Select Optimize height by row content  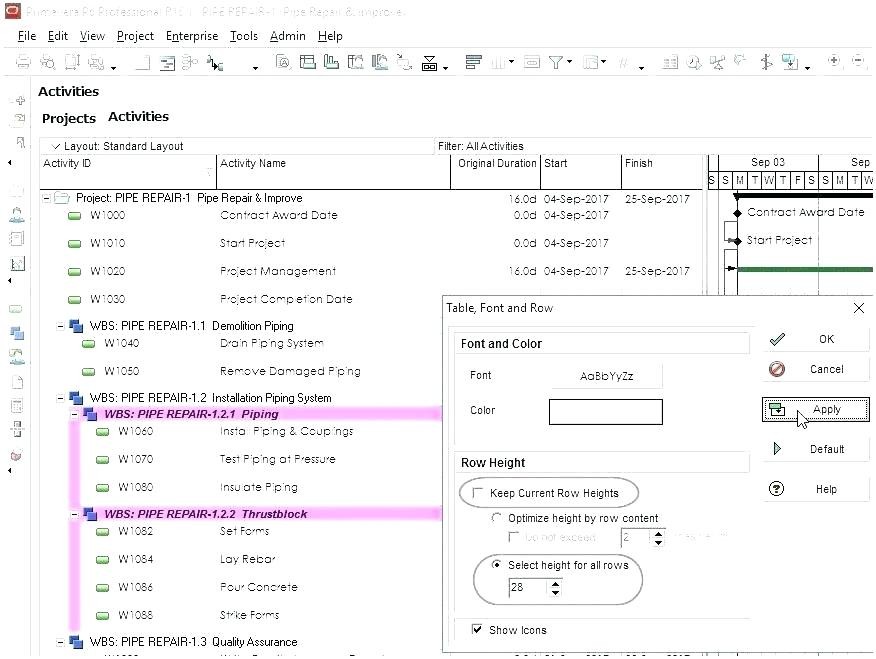[x=497, y=518]
